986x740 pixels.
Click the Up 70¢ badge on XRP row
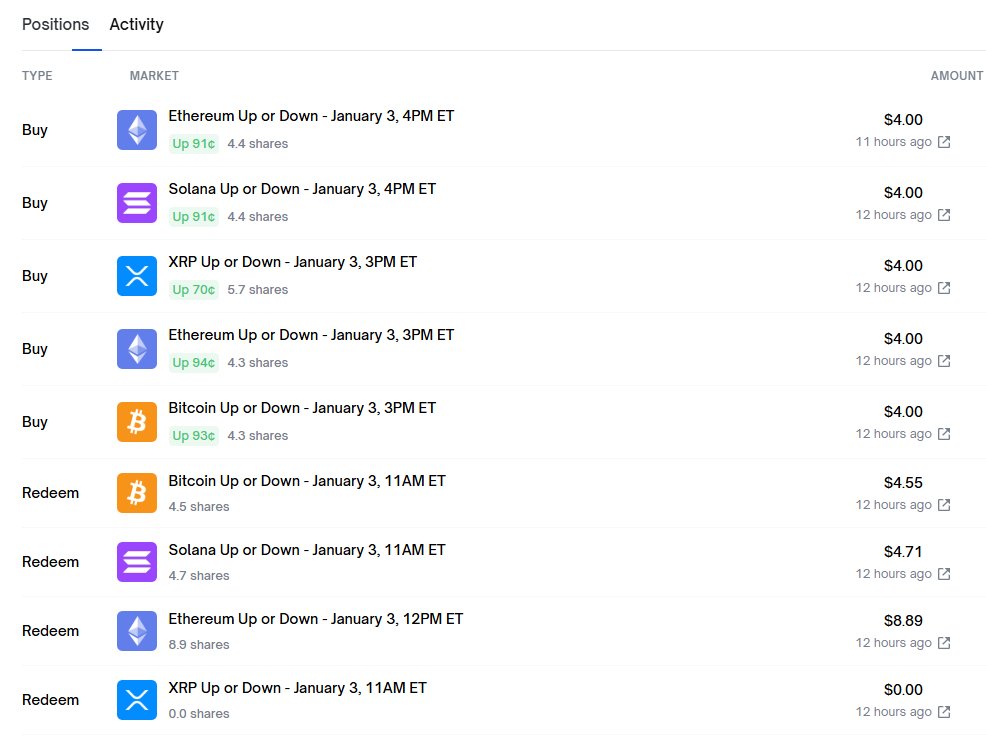(194, 290)
